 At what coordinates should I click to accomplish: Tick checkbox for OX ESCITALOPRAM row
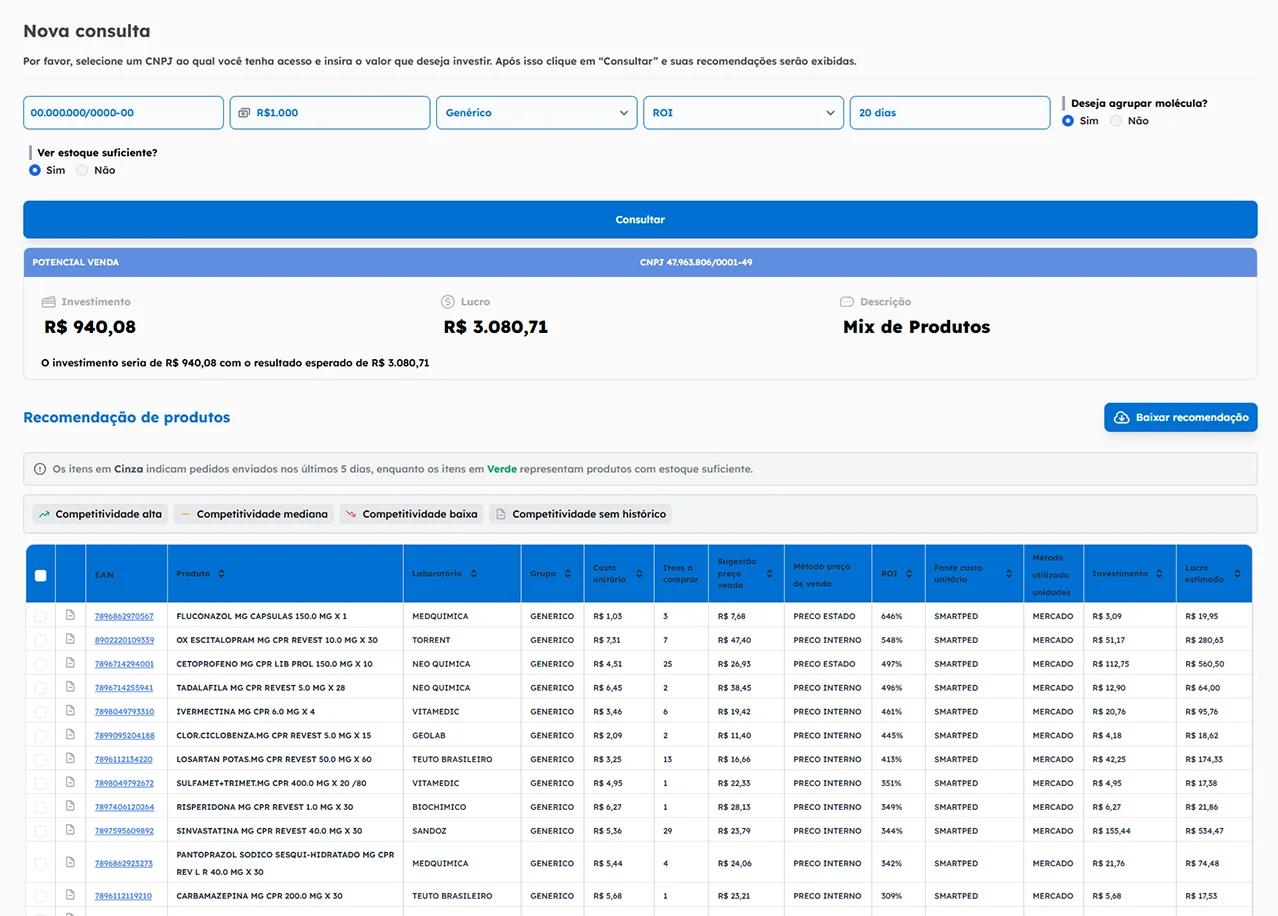tap(41, 640)
